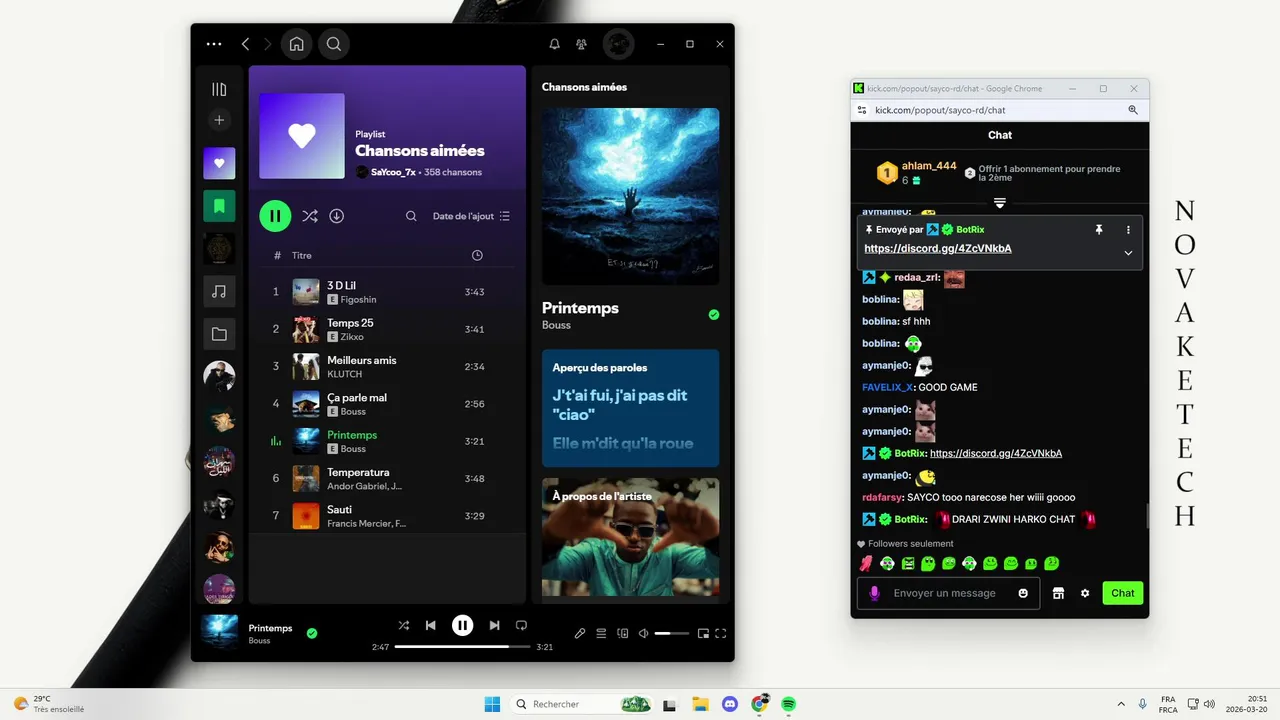The width and height of the screenshot is (1280, 720).
Task: Toggle the green liked checkmark in player bar
Action: click(312, 633)
